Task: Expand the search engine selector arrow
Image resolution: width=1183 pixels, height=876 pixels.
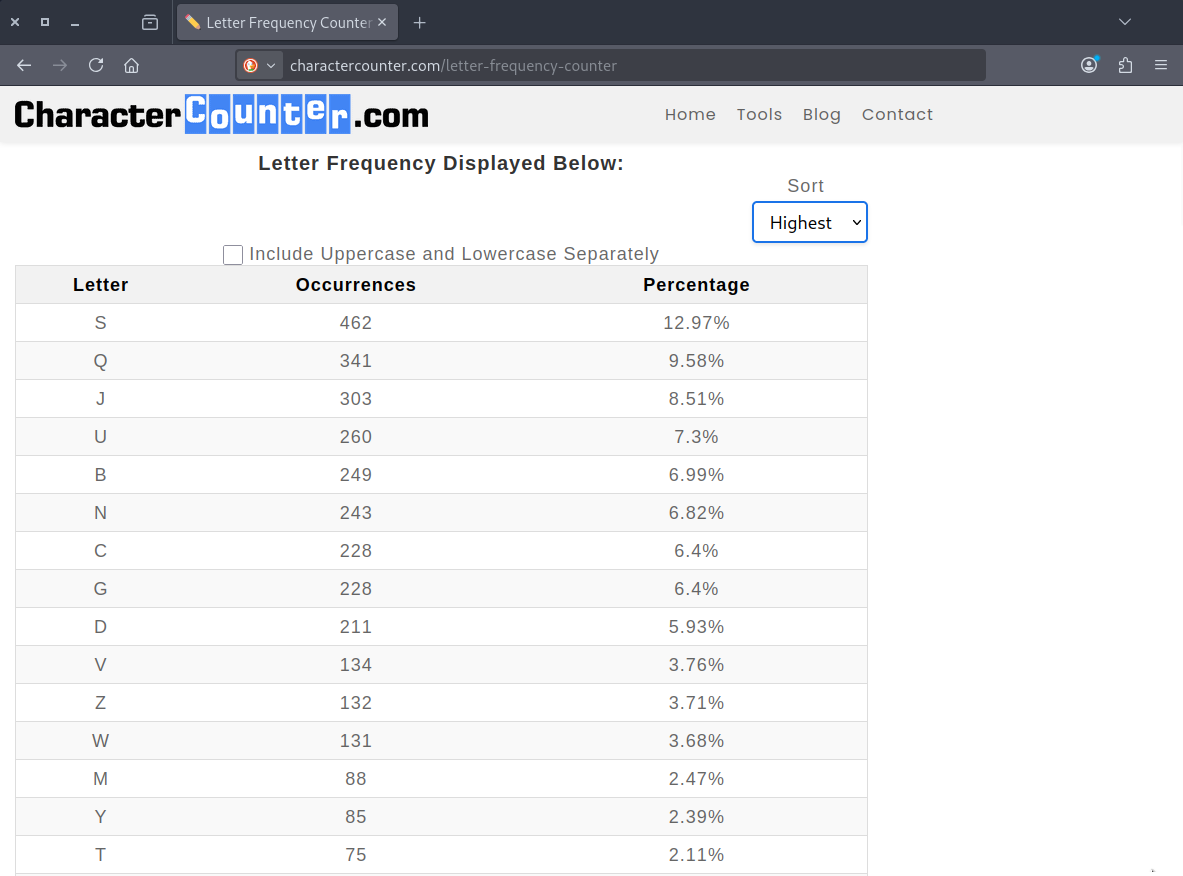Action: [271, 66]
